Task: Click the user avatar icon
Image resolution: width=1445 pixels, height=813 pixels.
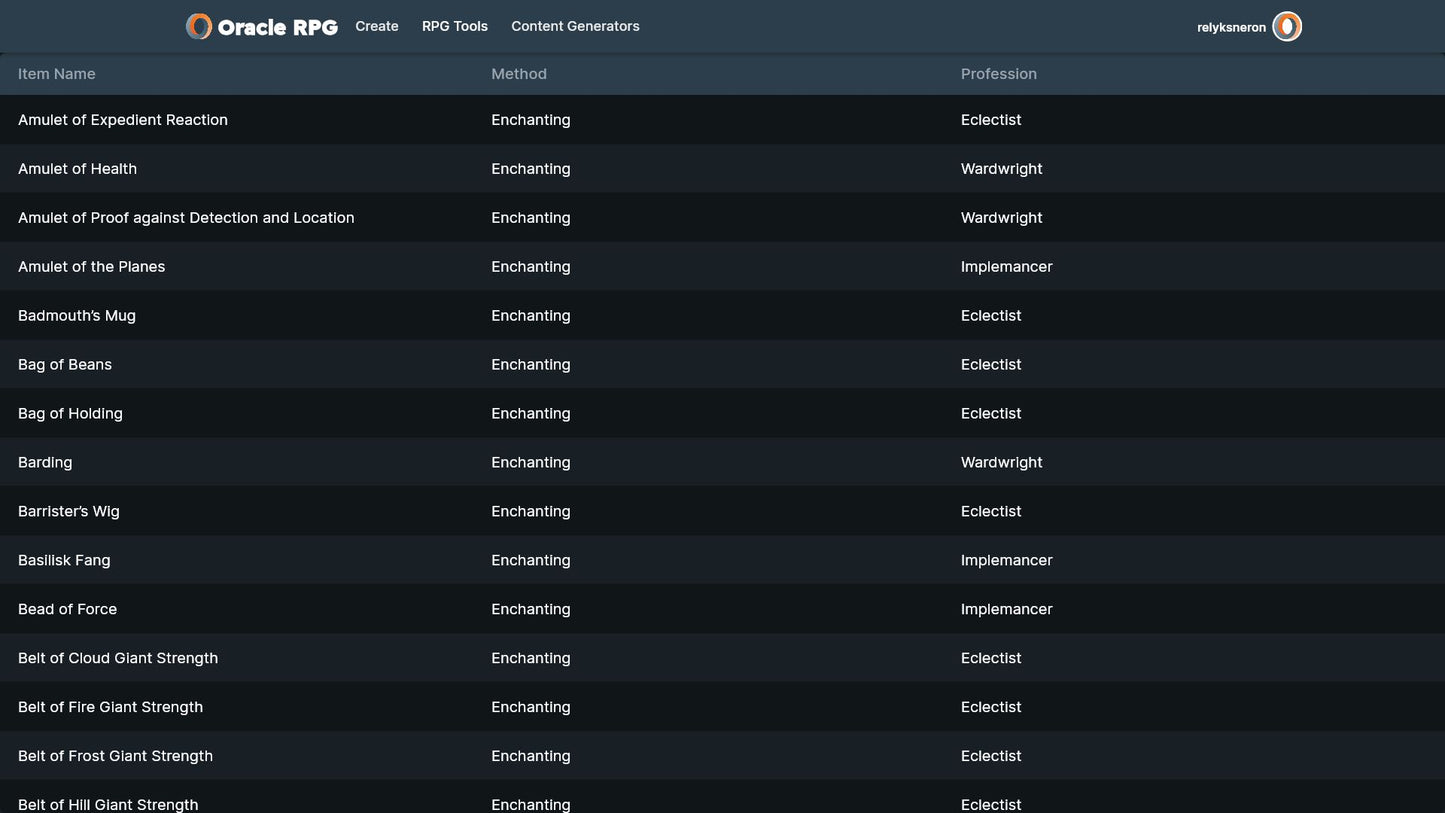Action: 1287,27
